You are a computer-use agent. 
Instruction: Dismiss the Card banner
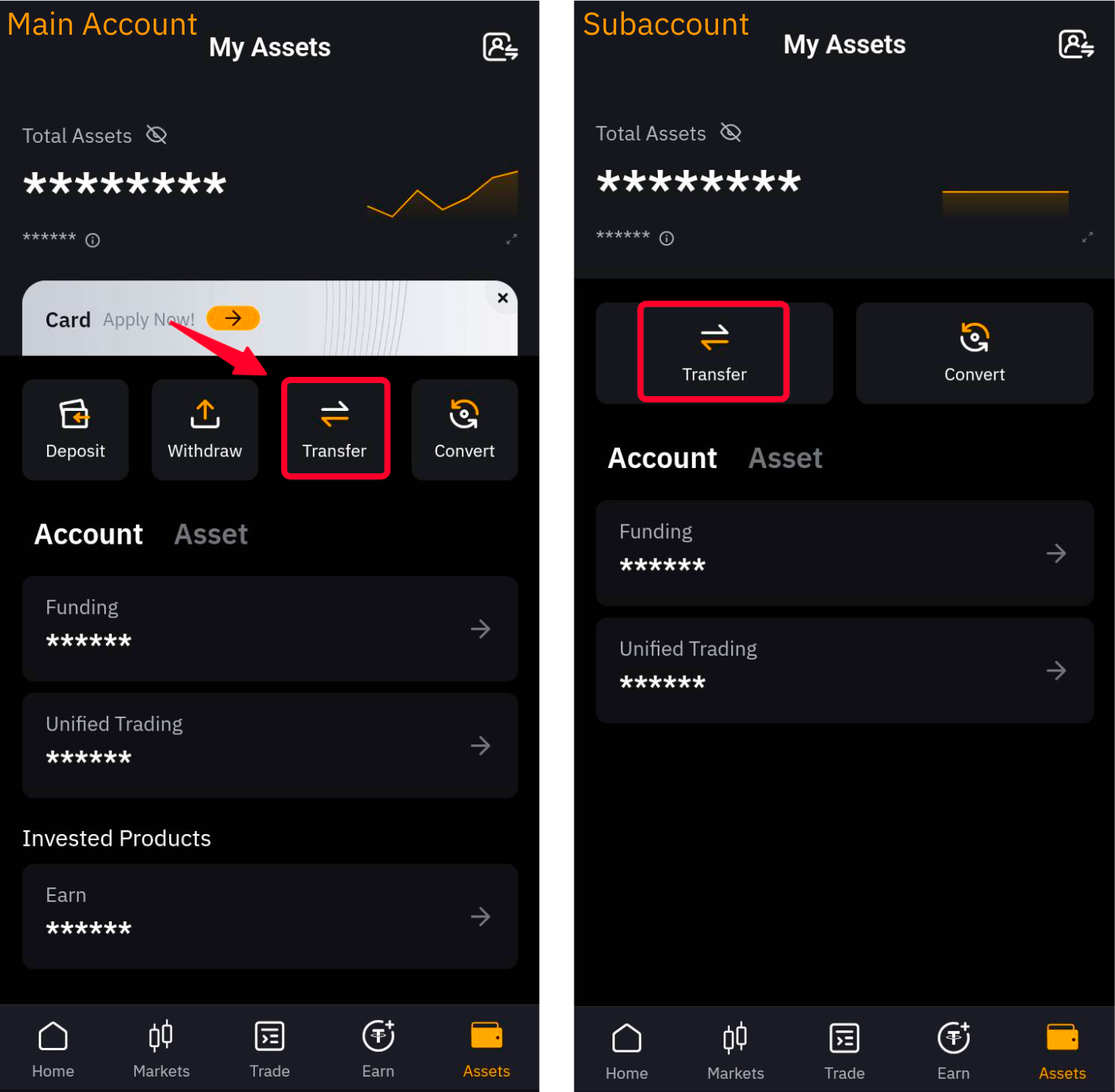pyautogui.click(x=503, y=298)
